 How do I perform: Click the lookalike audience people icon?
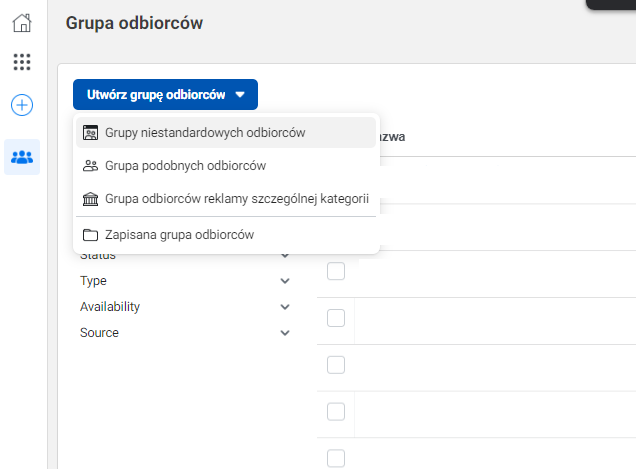(90, 166)
